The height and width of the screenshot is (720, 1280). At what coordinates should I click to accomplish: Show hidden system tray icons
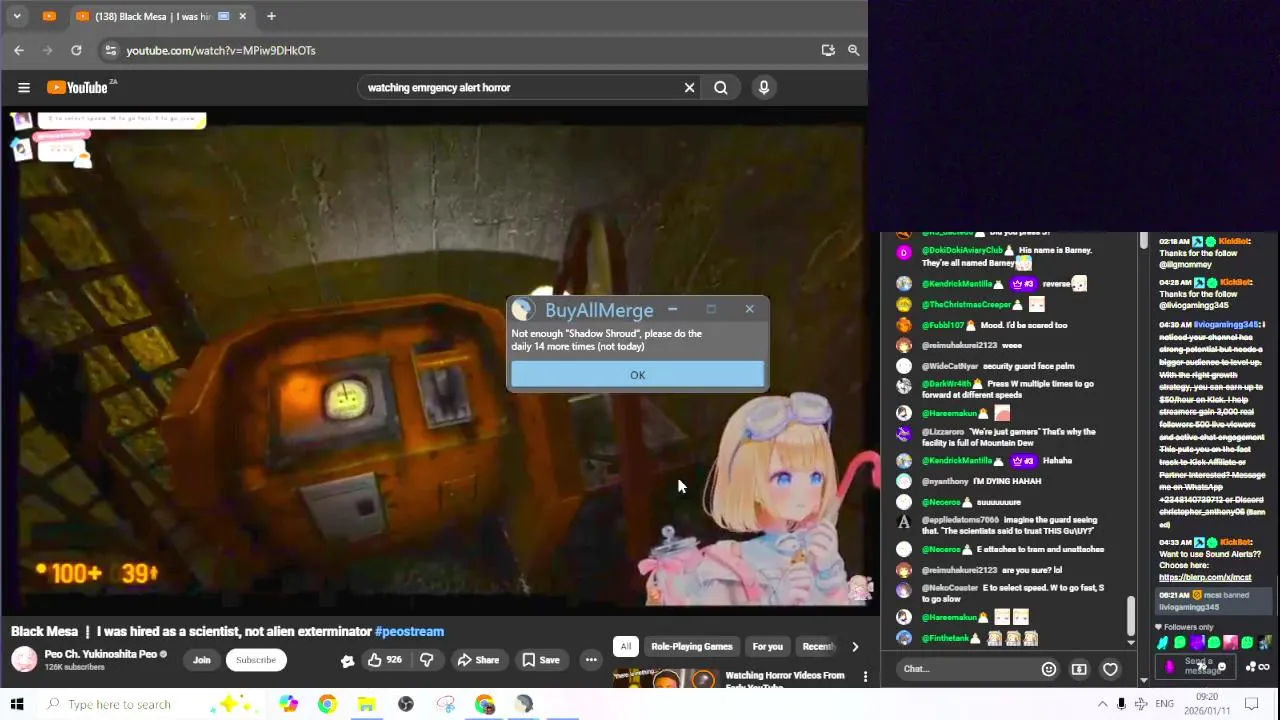[1103, 704]
